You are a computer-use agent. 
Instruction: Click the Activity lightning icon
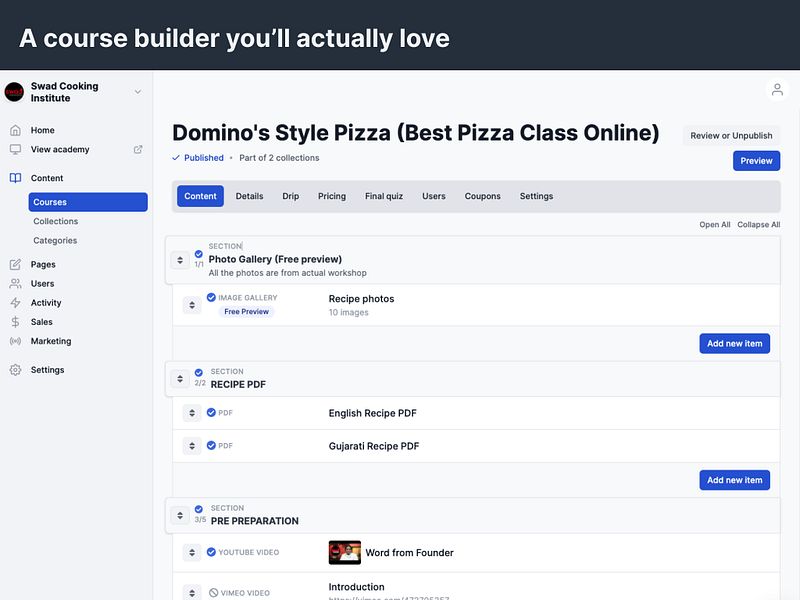pyautogui.click(x=15, y=303)
